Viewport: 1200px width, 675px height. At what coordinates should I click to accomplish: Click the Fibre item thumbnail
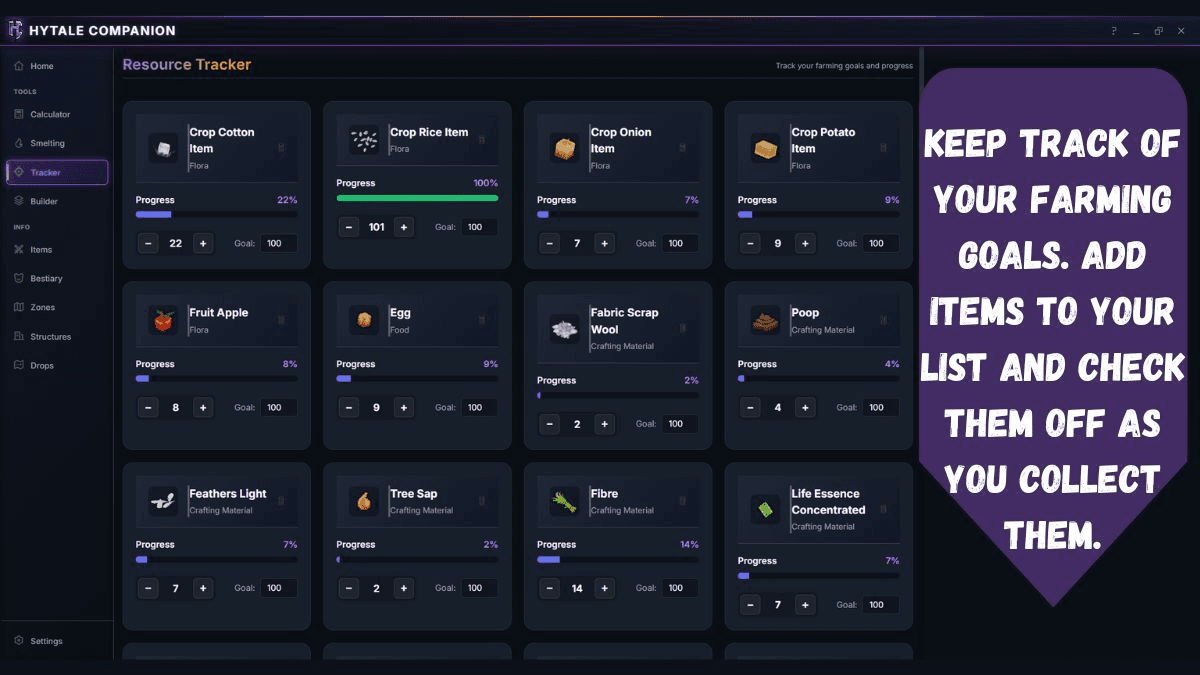point(565,501)
